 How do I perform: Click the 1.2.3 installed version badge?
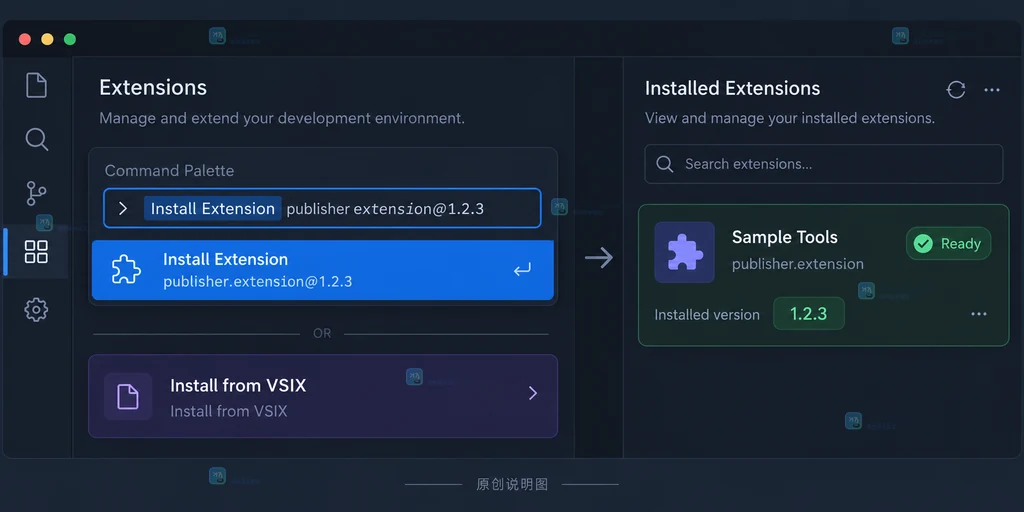pyautogui.click(x=808, y=314)
